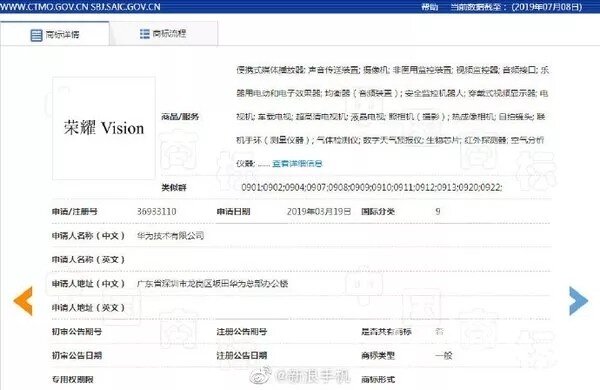Click the 专用权期限 label
The height and width of the screenshot is (390, 600).
pyautogui.click(x=73, y=380)
